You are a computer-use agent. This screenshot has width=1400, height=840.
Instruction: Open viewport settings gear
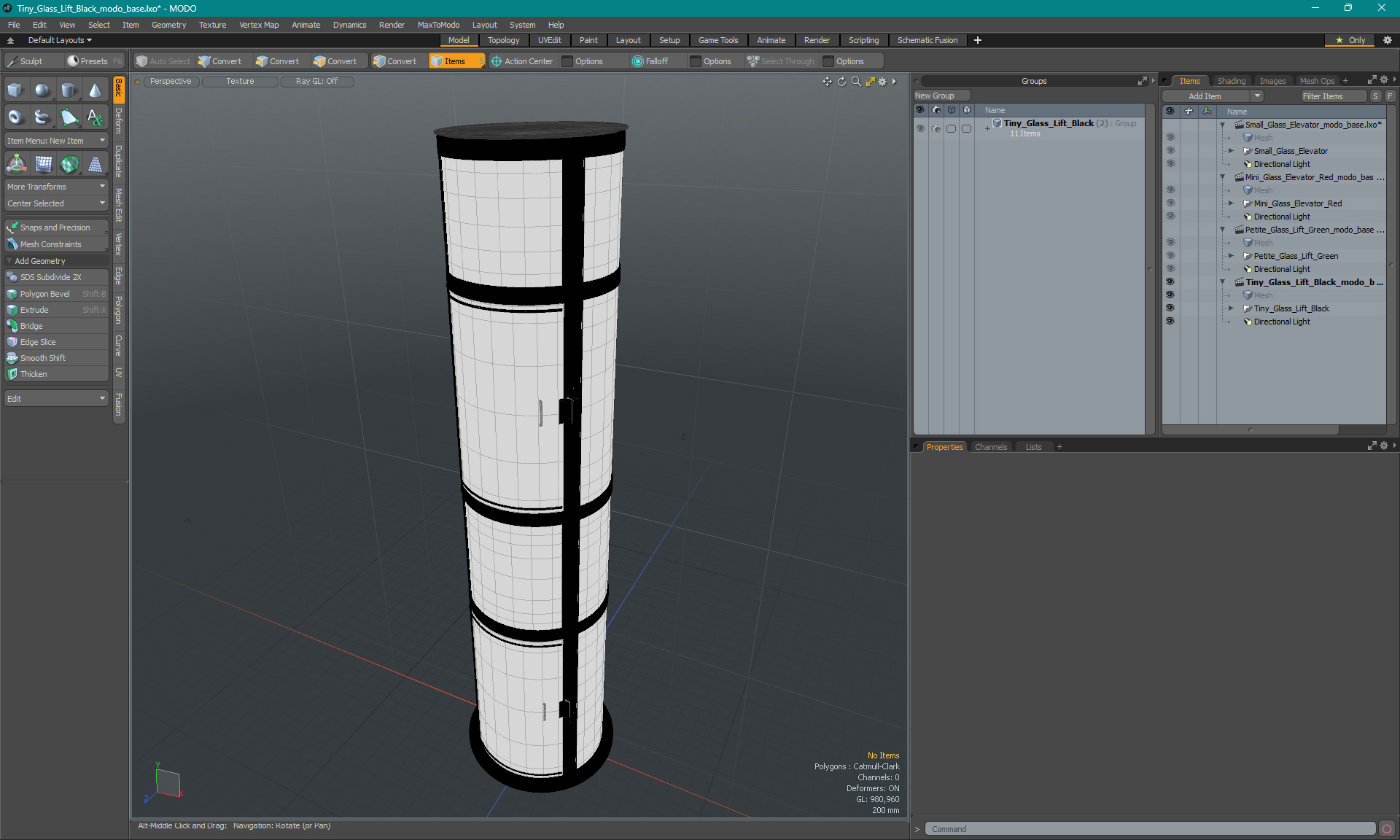point(882,82)
